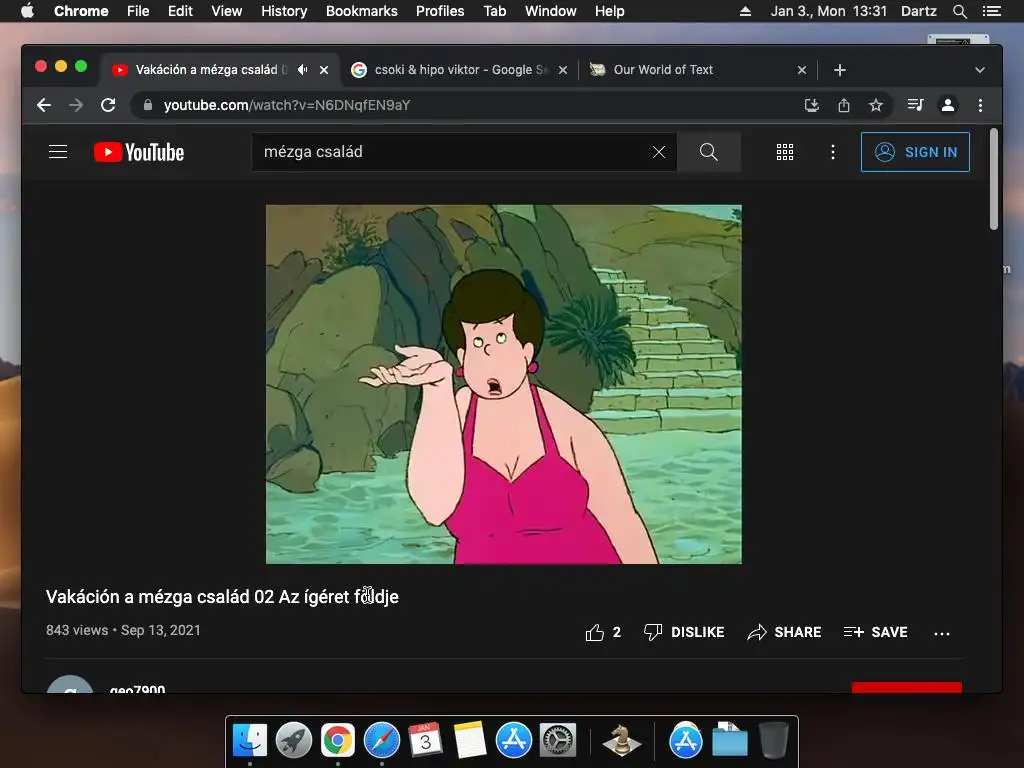Open Calendar from the Dock
The width and height of the screenshot is (1024, 768).
(426, 740)
